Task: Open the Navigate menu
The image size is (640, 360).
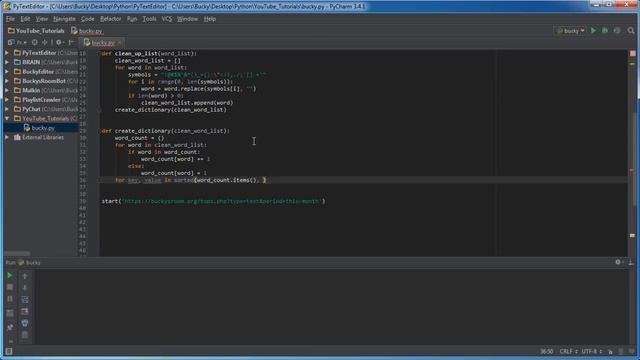Action: tap(64, 19)
